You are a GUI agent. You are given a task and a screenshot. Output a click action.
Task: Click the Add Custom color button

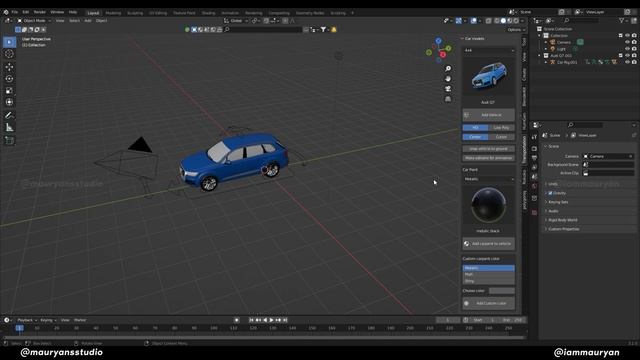tap(489, 303)
